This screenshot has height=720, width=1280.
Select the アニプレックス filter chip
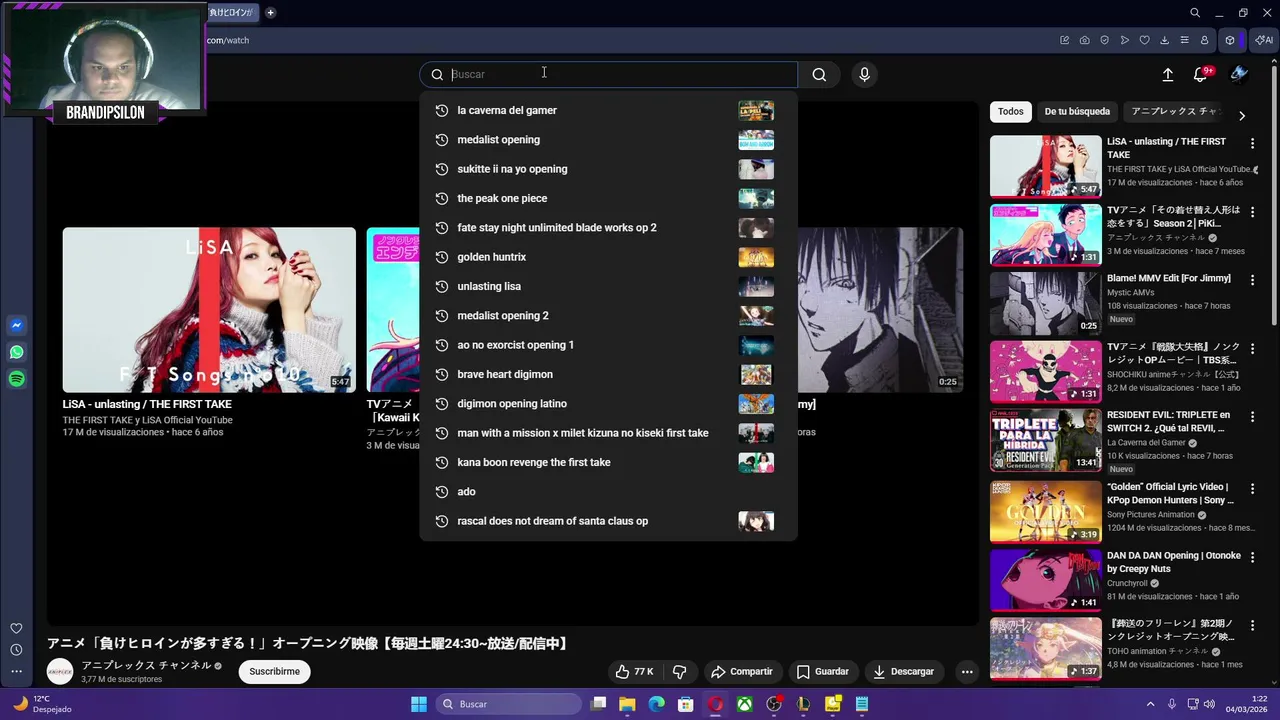pyautogui.click(x=1175, y=112)
